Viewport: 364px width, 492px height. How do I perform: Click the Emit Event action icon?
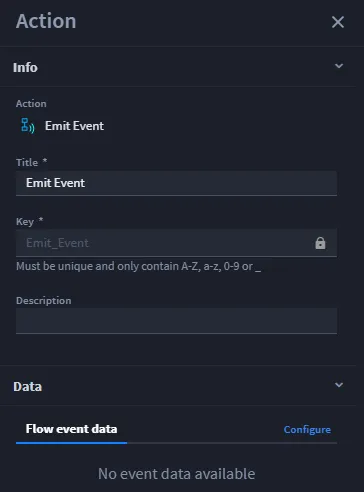pyautogui.click(x=28, y=126)
